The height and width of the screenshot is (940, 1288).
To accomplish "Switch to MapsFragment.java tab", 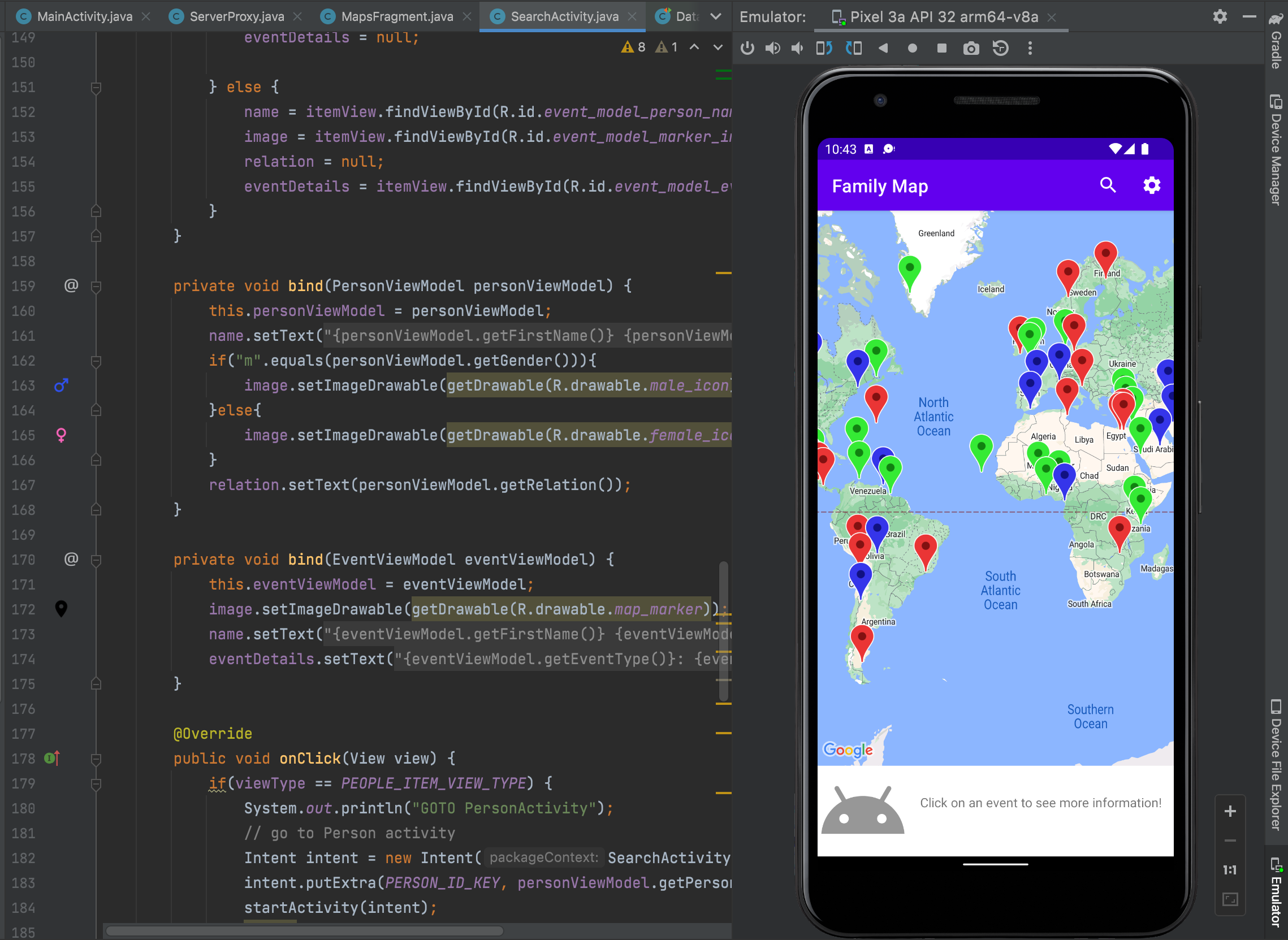I will [x=397, y=16].
